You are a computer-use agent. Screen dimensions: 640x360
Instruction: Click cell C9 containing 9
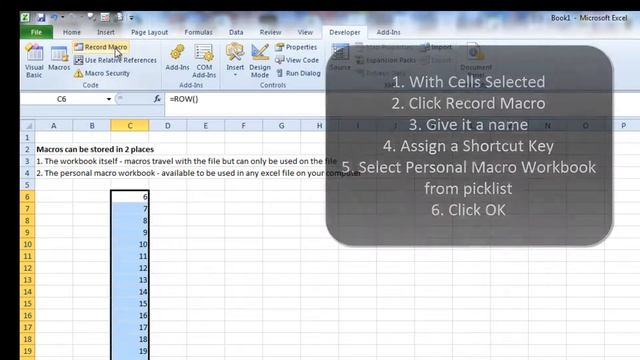(130, 232)
